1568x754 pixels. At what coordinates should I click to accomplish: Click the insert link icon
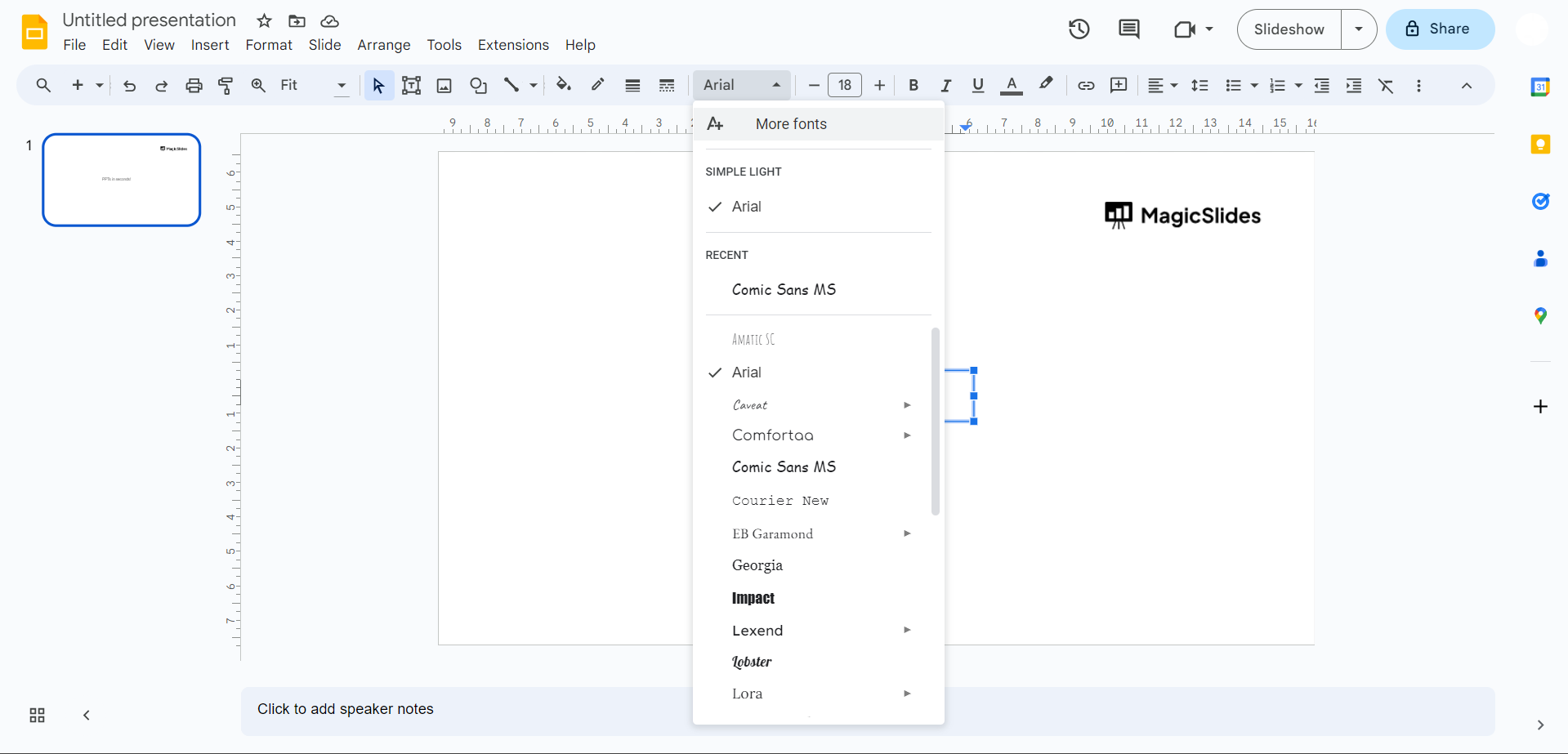point(1085,85)
